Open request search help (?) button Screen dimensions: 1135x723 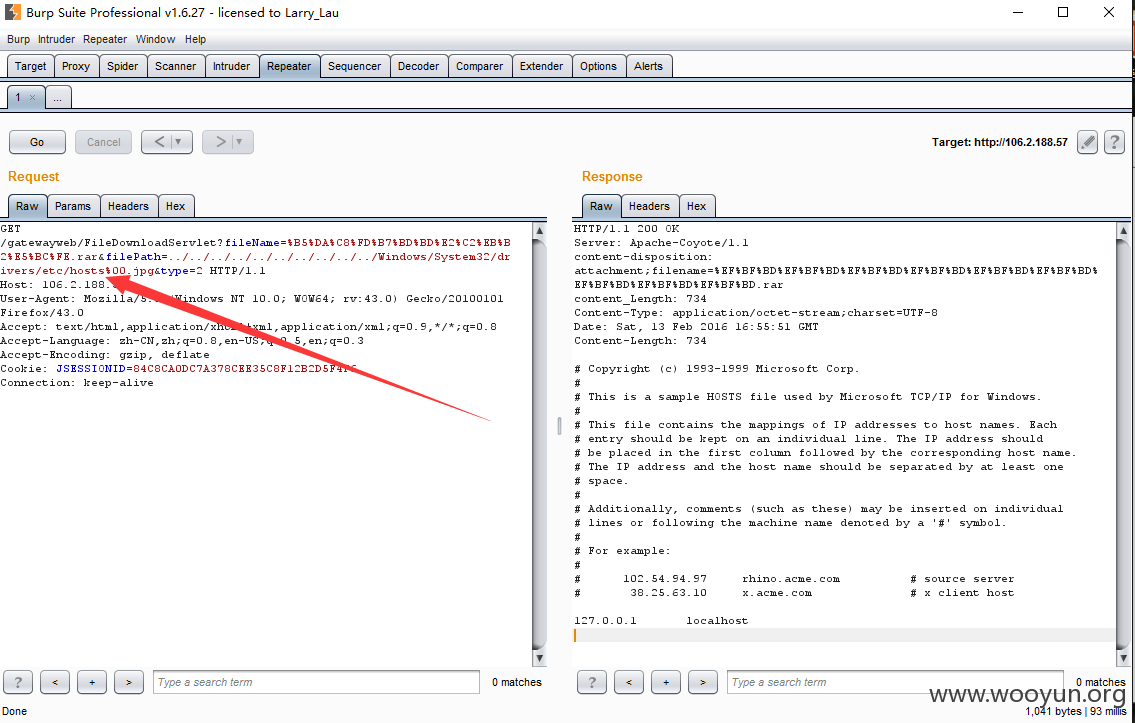(x=18, y=682)
